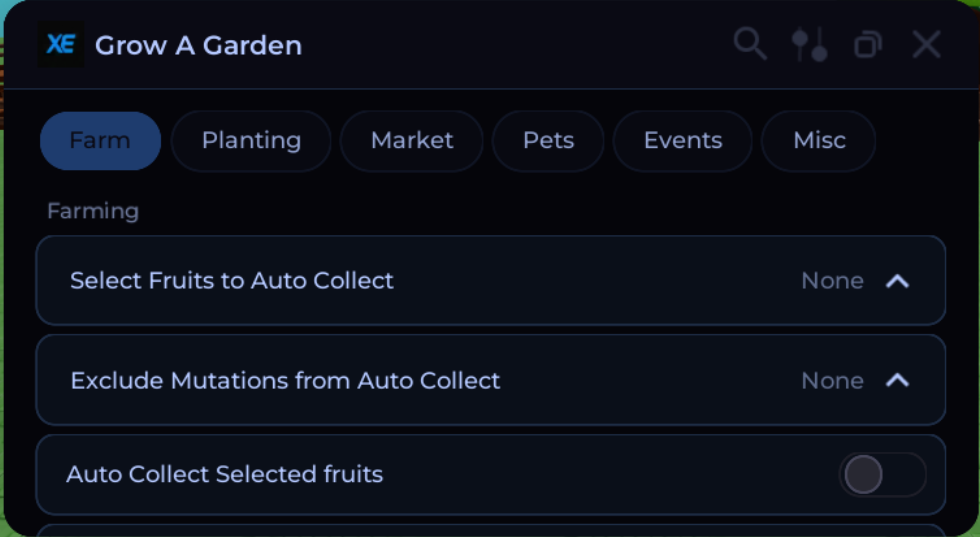Collapse Exclude Mutations chevron arrow
The height and width of the screenshot is (537, 980).
pos(897,380)
